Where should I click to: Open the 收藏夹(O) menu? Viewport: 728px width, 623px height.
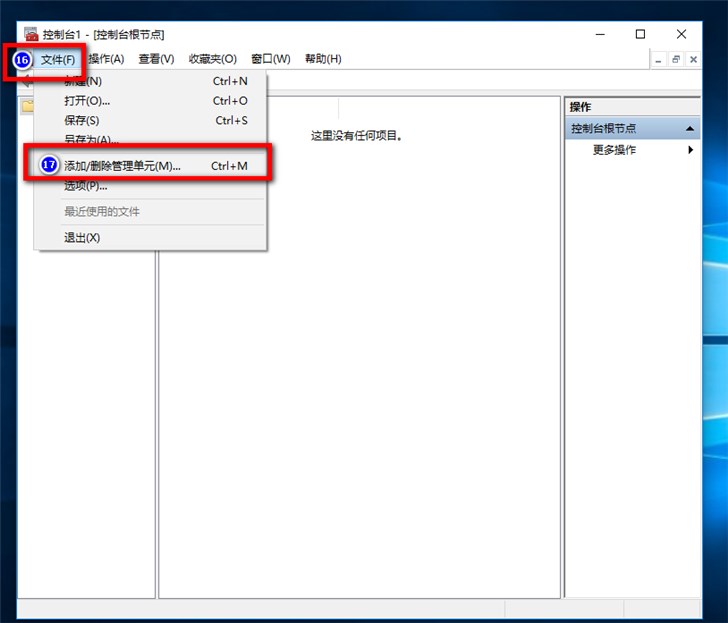(213, 59)
